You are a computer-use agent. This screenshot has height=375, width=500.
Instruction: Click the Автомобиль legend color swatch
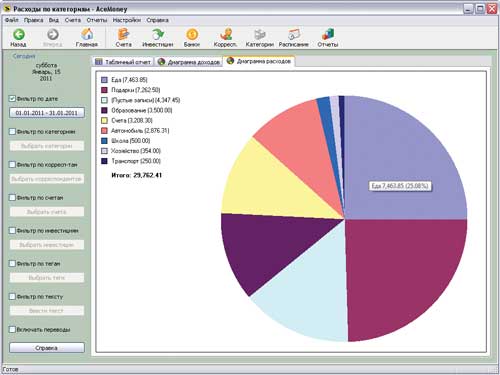(x=104, y=131)
